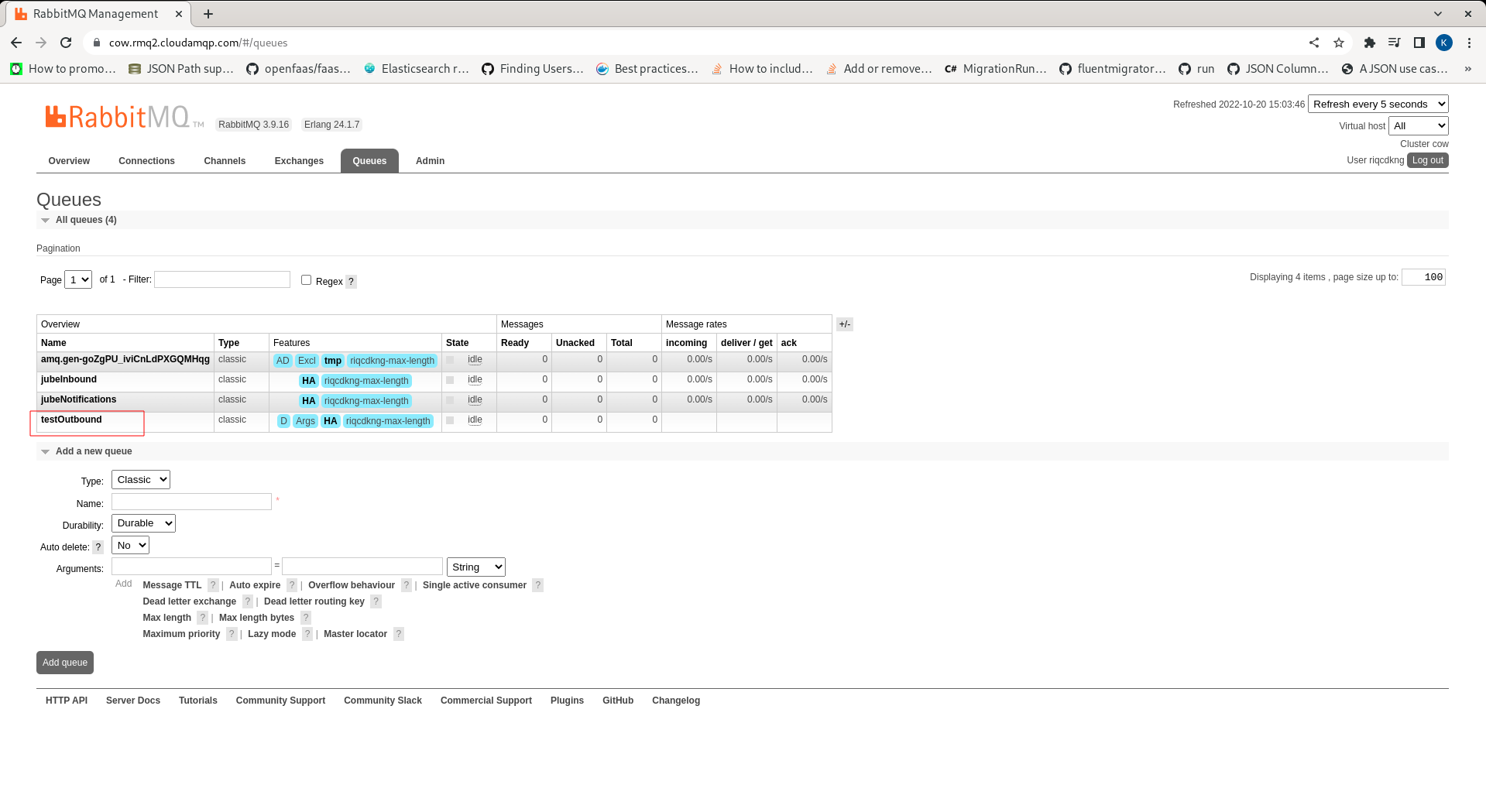Click help icon for Dead letter routing key

376,601
